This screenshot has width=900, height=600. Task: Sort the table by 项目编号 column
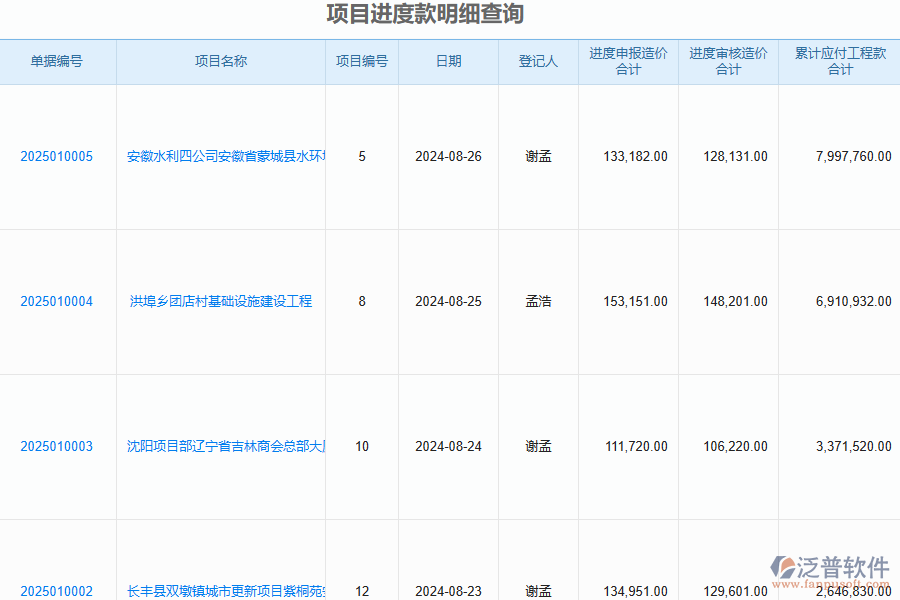tap(361, 61)
